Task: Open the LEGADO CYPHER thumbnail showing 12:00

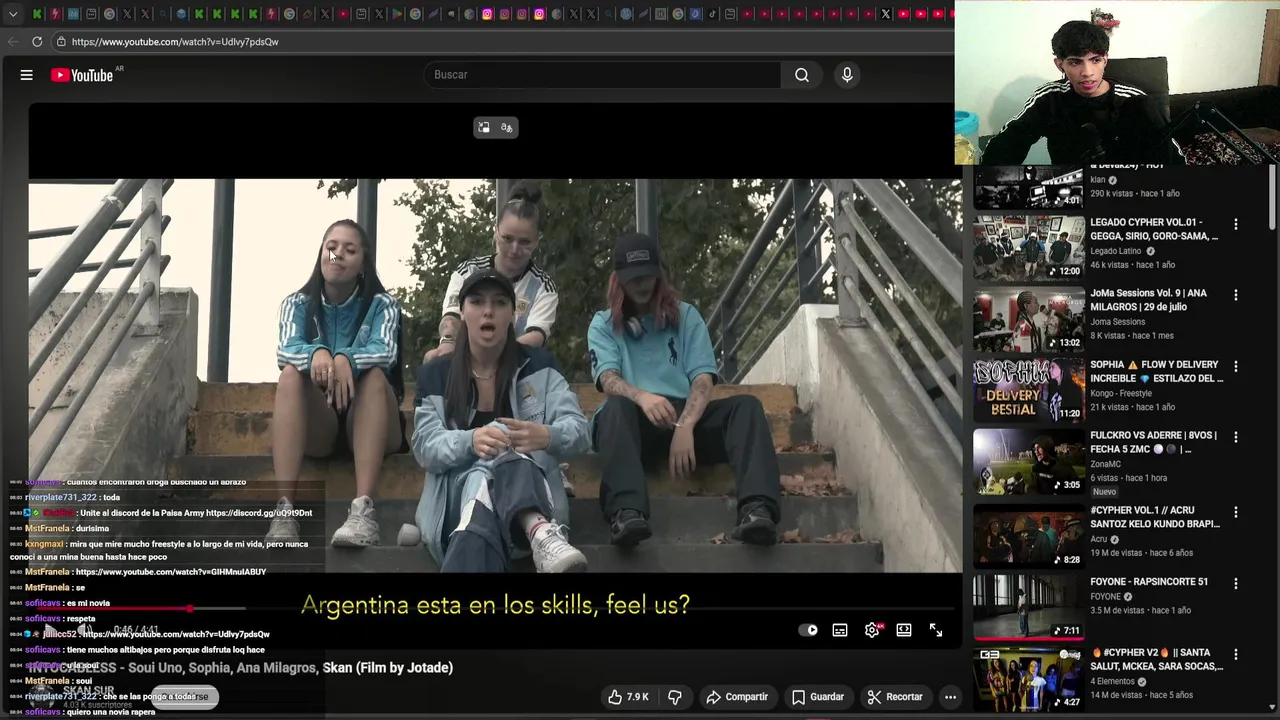Action: pyautogui.click(x=1029, y=247)
